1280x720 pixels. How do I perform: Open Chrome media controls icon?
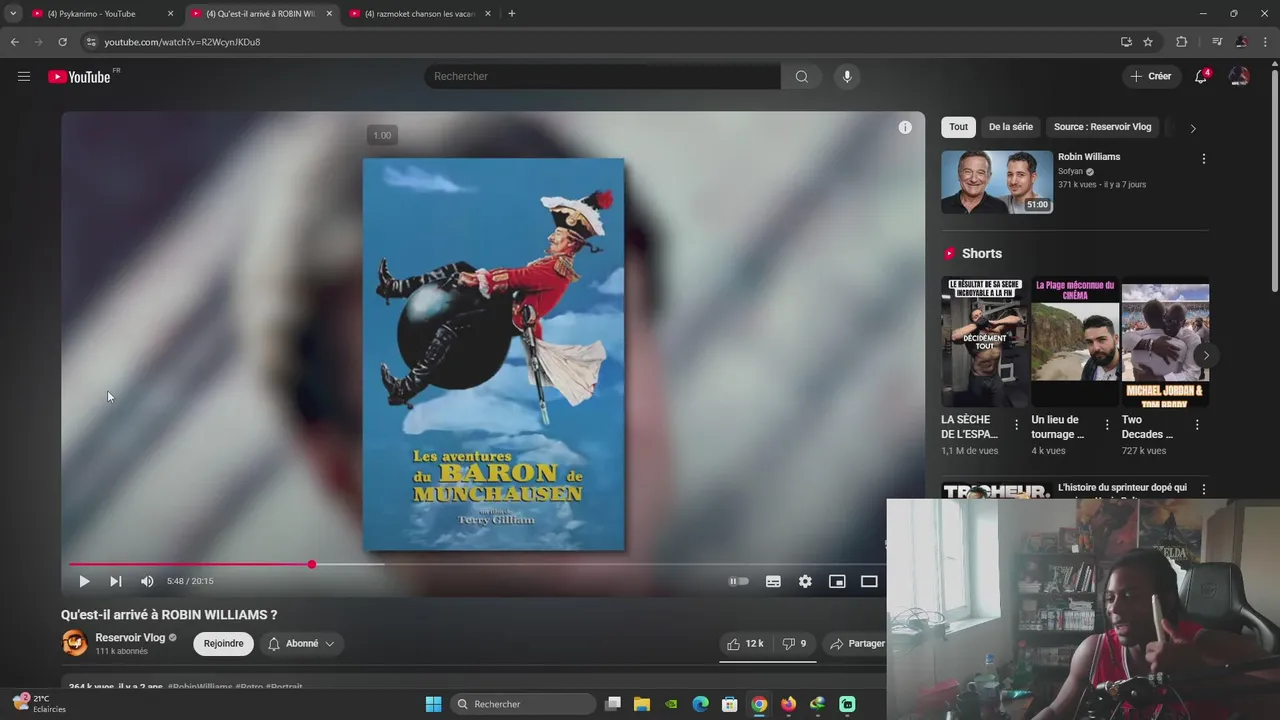1217,42
